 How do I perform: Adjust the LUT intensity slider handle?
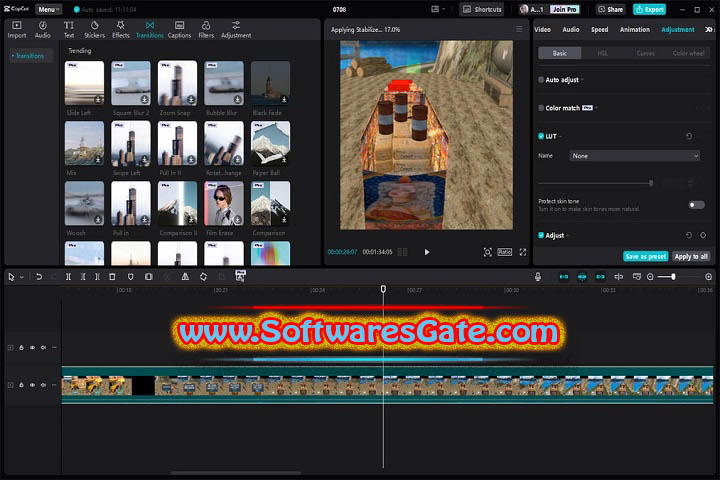651,183
